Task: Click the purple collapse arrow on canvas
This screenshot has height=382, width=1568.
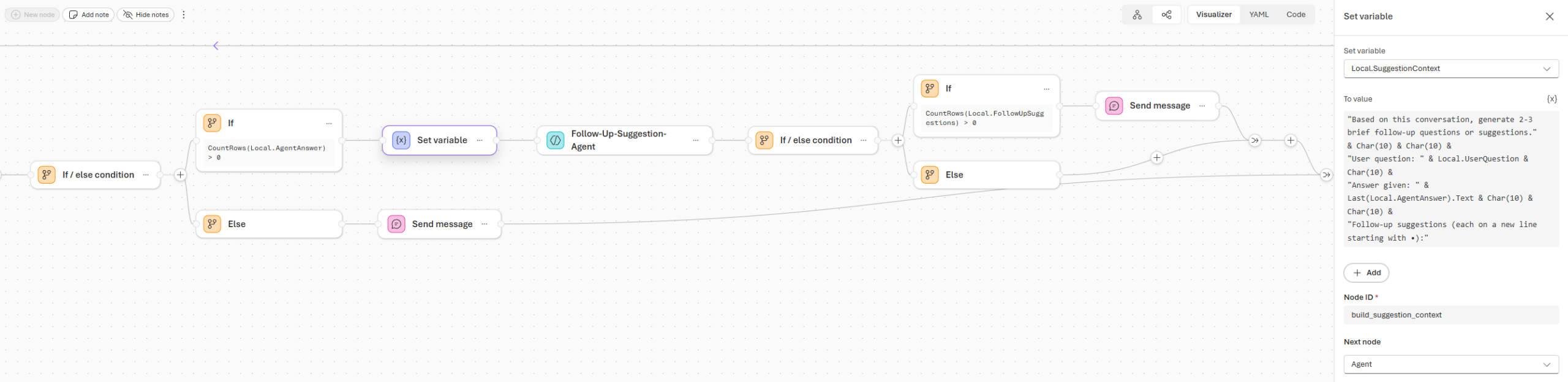Action: pos(216,46)
